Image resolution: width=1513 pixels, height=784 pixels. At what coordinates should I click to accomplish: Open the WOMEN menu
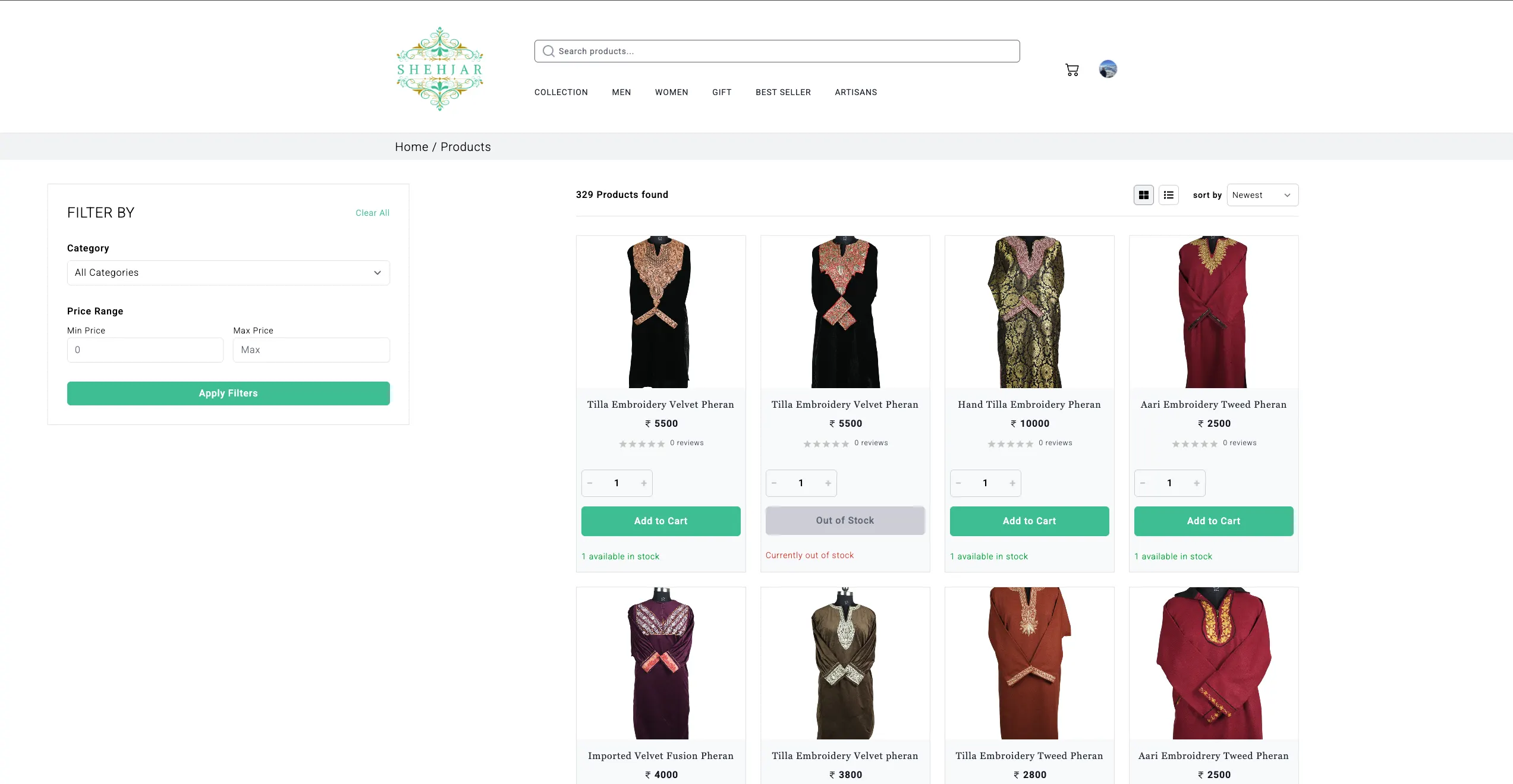pos(671,92)
